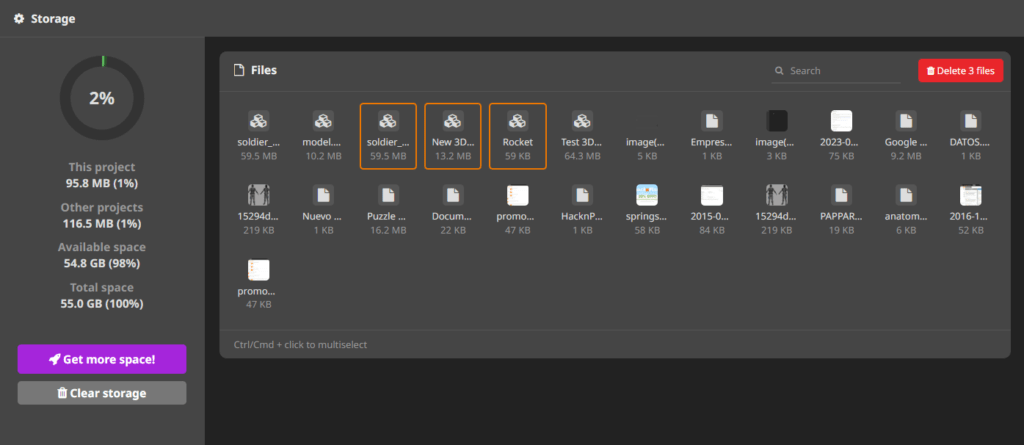
Task: Select the DATOS file icon
Action: click(970, 122)
